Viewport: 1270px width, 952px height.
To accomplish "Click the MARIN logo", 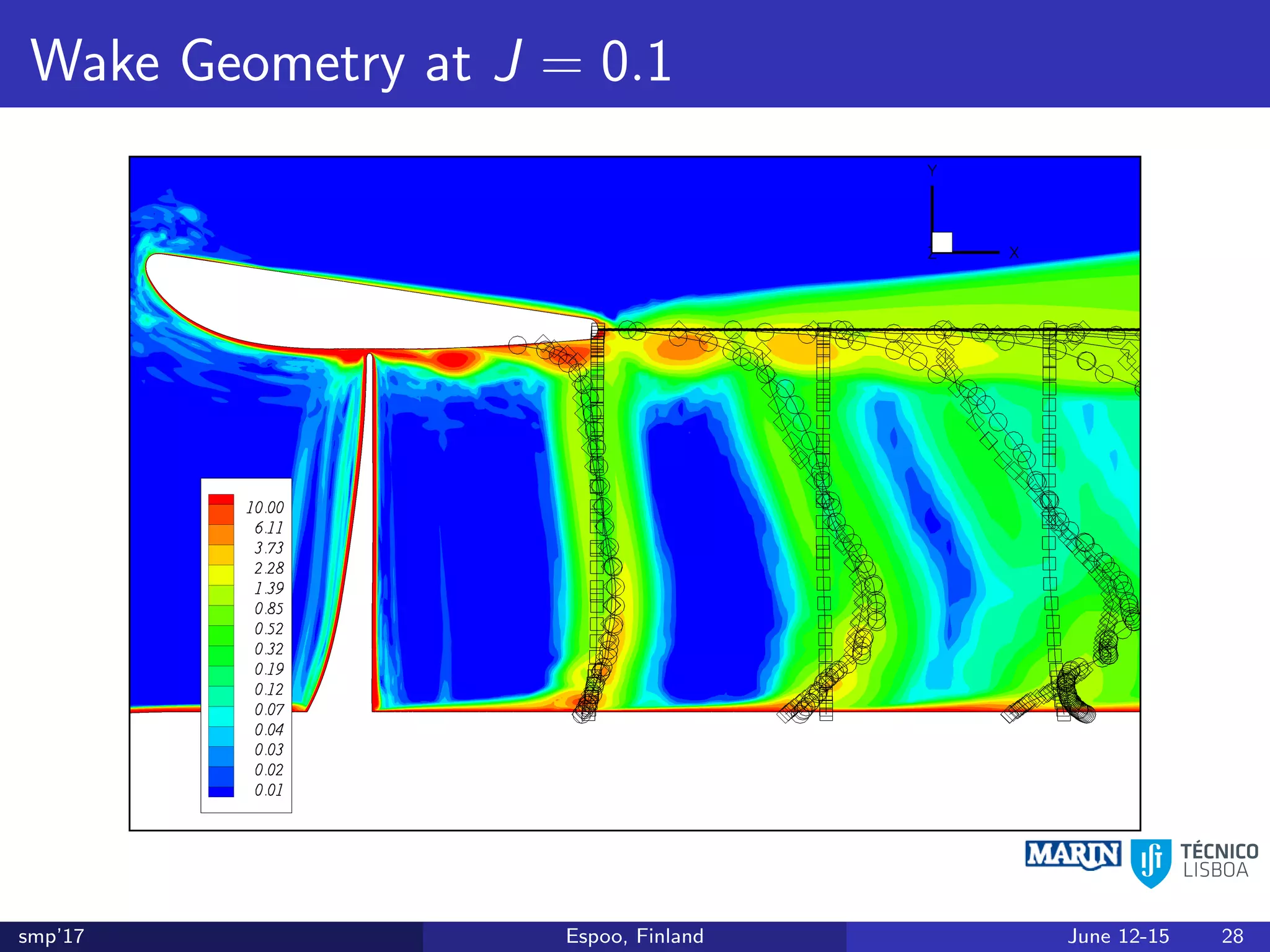I will click(x=1073, y=855).
